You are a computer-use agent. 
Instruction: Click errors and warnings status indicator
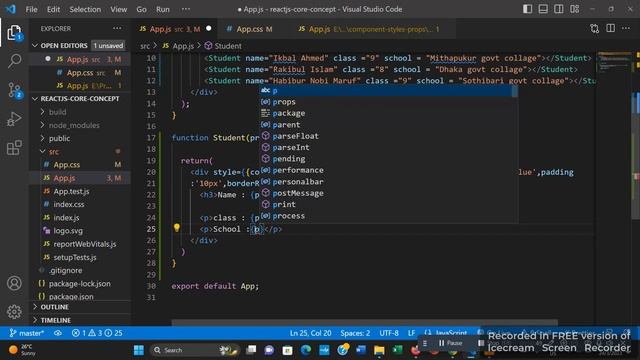pyautogui.click(x=97, y=333)
